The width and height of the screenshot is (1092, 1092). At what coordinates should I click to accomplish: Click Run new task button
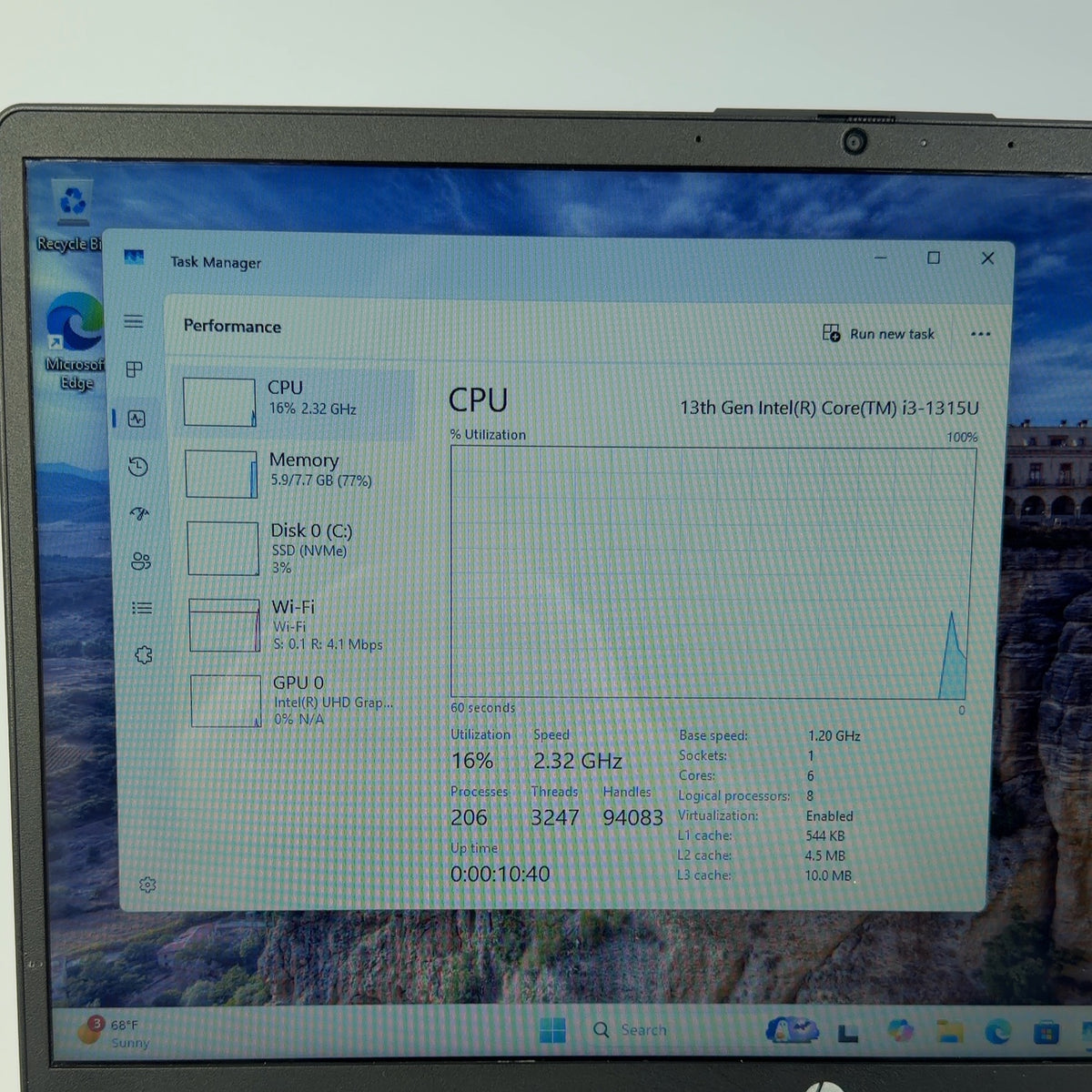click(x=878, y=333)
